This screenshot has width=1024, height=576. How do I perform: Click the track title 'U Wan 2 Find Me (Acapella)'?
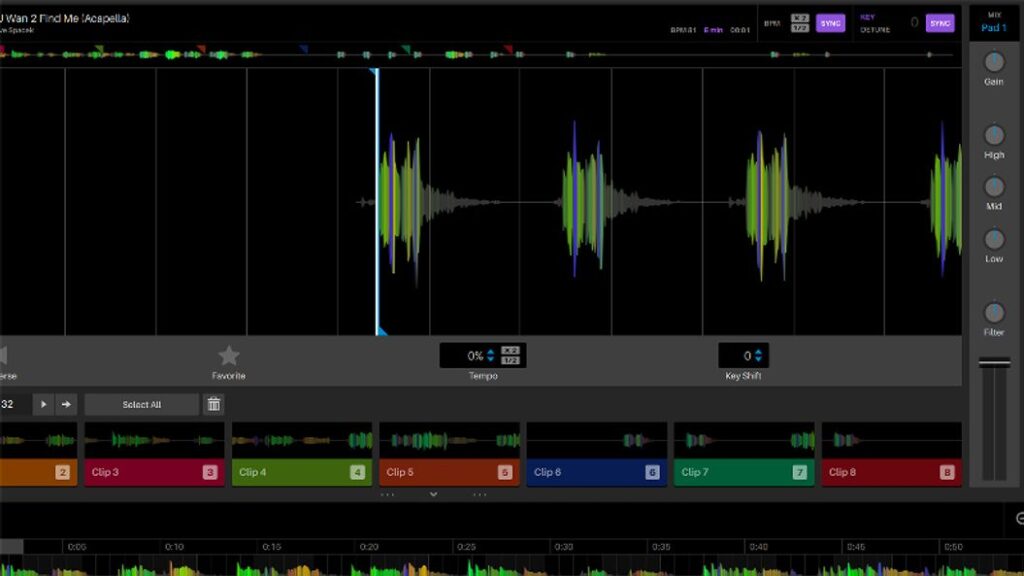click(65, 18)
